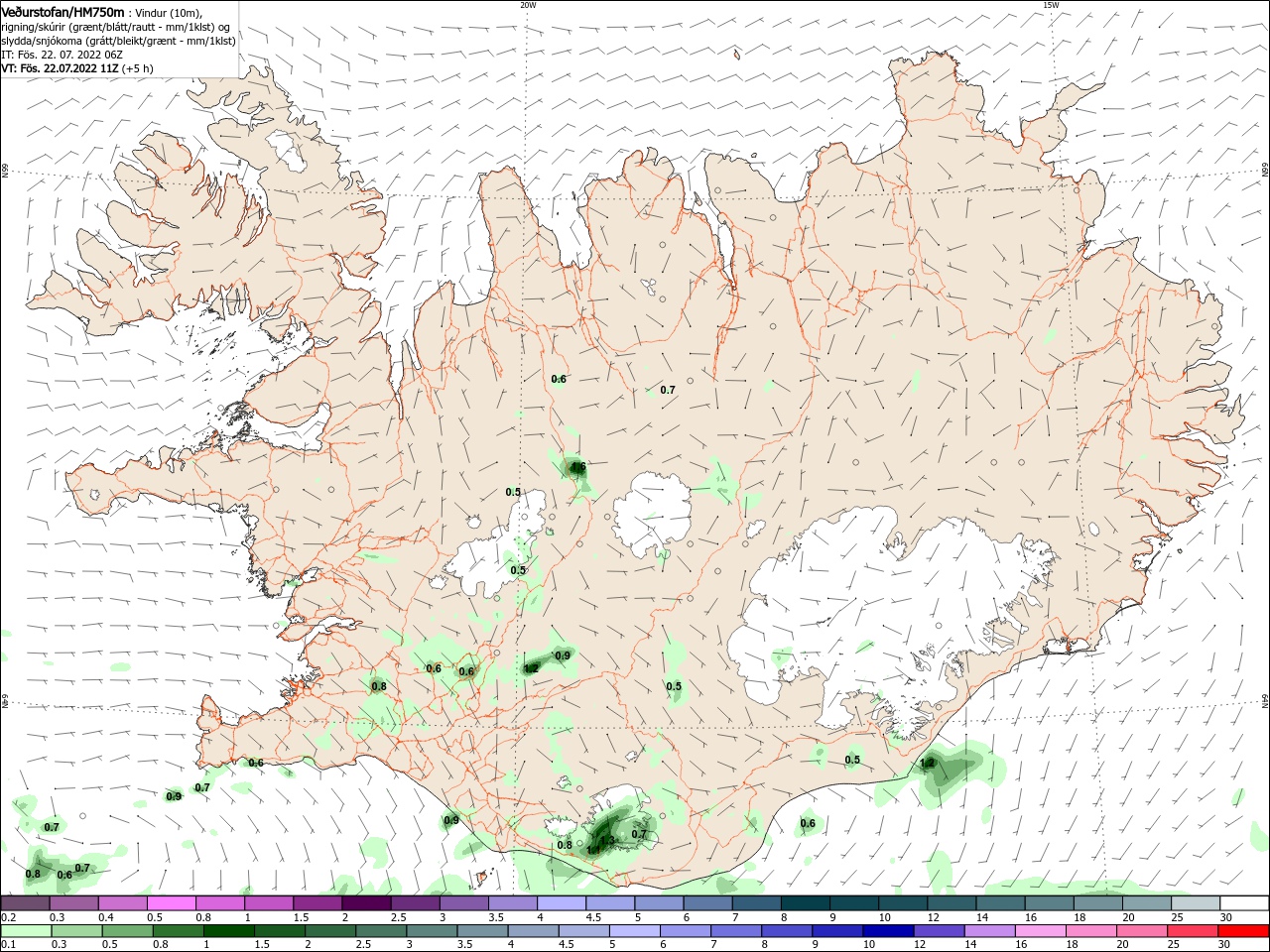Choose the pale green 0.1 swatch on rain scale
This screenshot has width=1270, height=952.
tap(26, 931)
